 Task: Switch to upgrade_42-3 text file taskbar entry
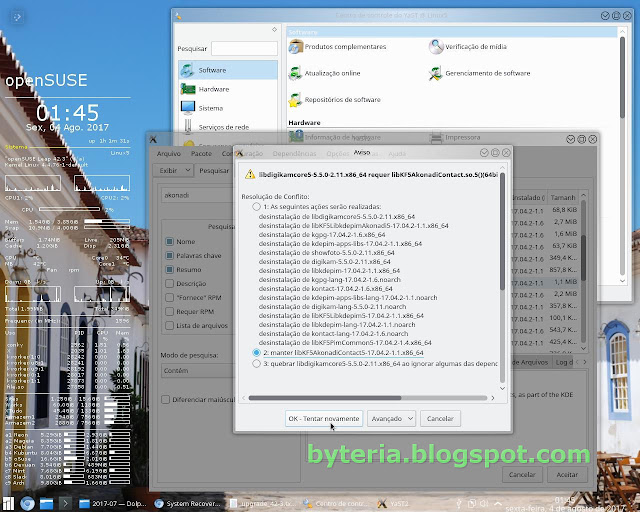(262, 504)
